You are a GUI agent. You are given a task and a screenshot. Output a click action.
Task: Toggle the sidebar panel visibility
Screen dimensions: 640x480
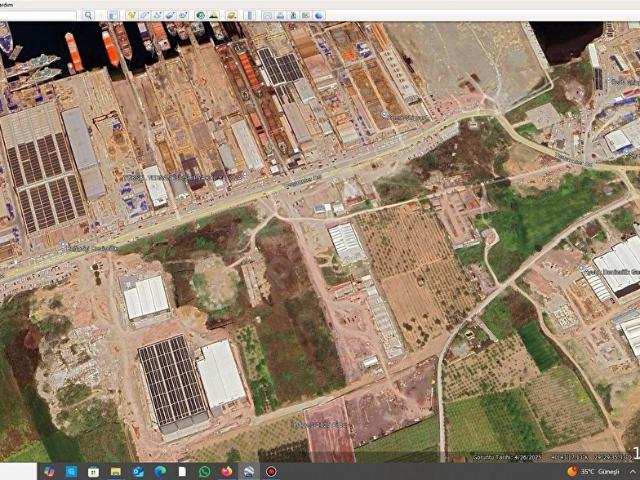click(x=113, y=16)
